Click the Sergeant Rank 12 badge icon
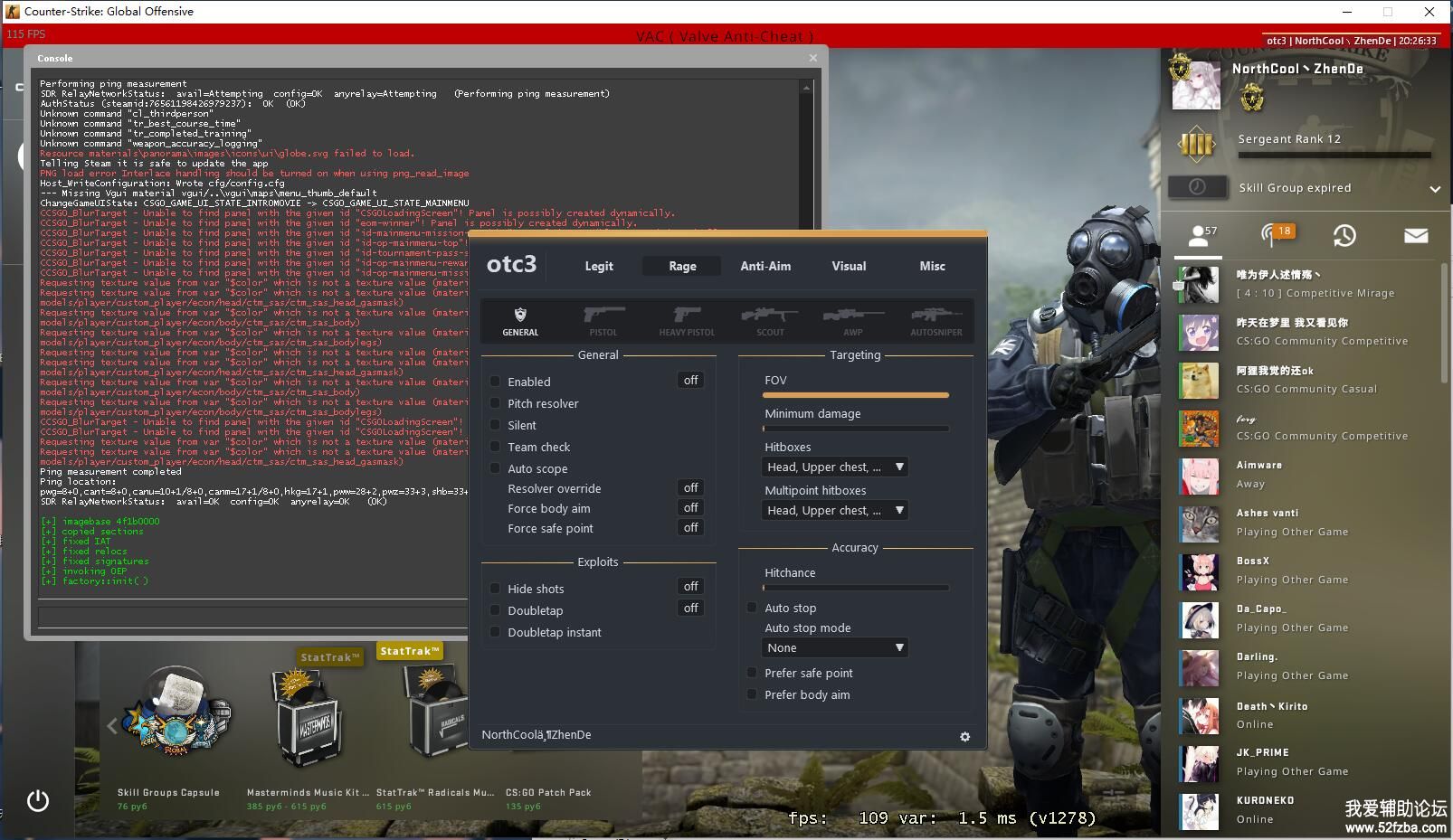Image resolution: width=1453 pixels, height=840 pixels. (x=1196, y=144)
